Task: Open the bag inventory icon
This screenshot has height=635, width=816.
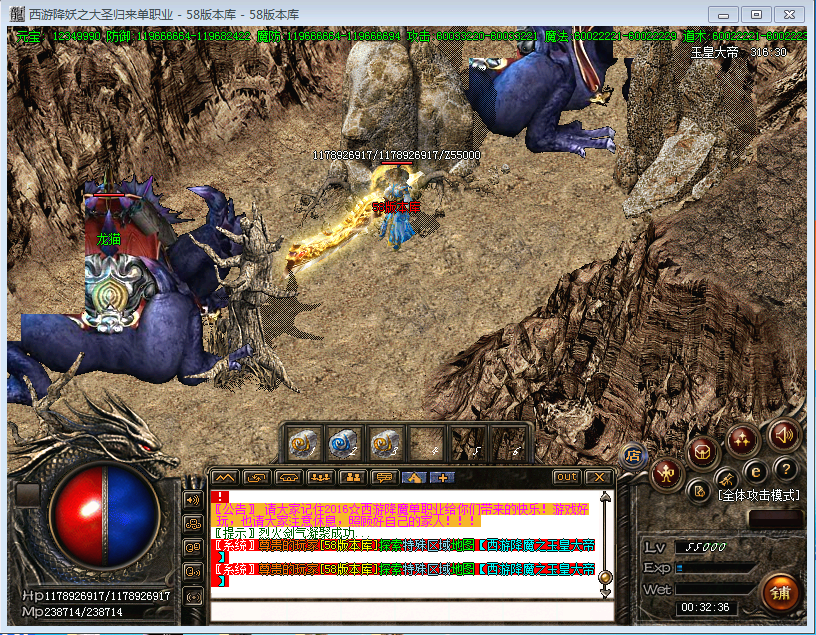Action: pyautogui.click(x=703, y=453)
